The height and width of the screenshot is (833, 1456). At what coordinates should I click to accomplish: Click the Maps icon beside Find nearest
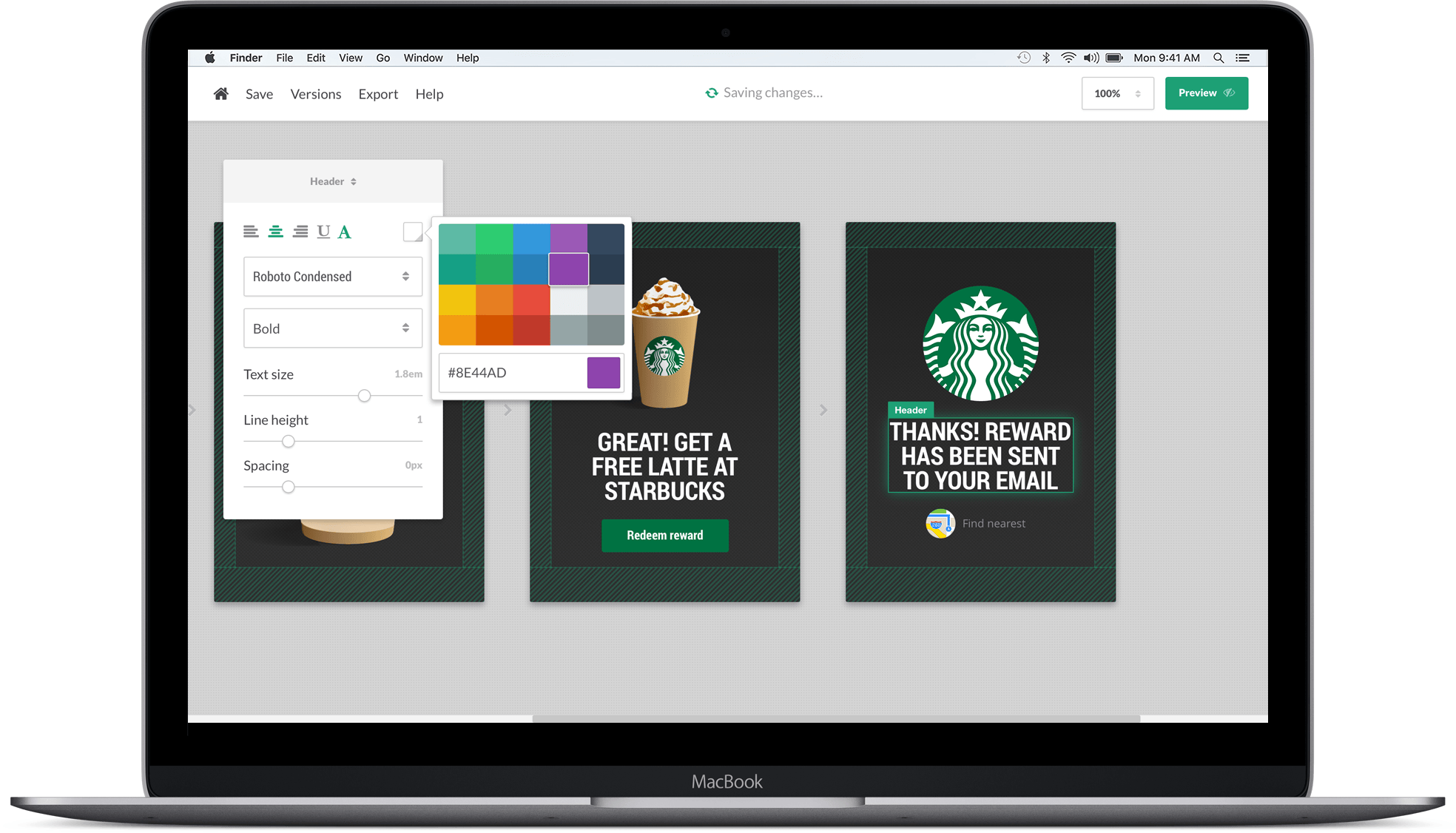pos(940,523)
